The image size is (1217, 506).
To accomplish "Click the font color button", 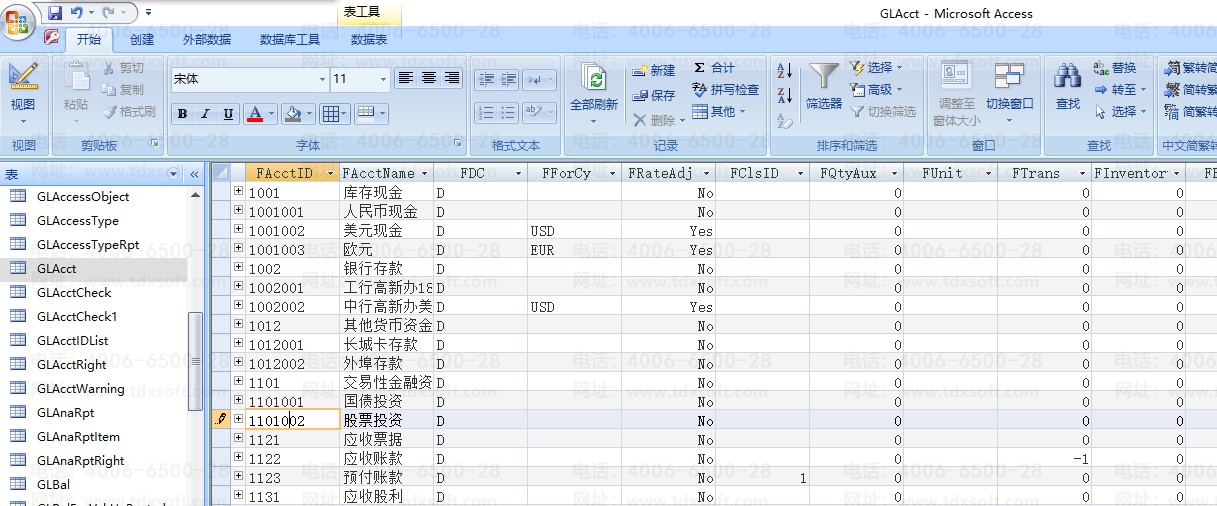I will point(254,114).
